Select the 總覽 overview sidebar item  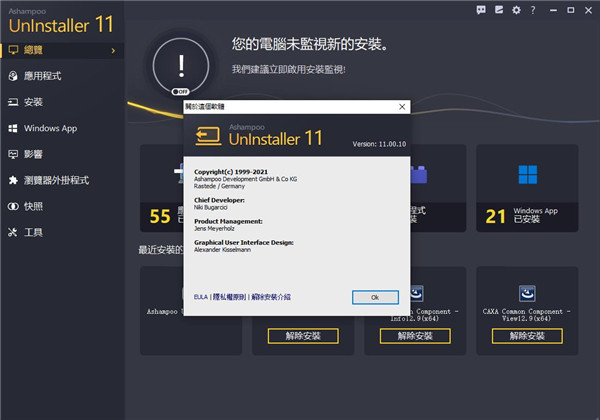pos(62,50)
